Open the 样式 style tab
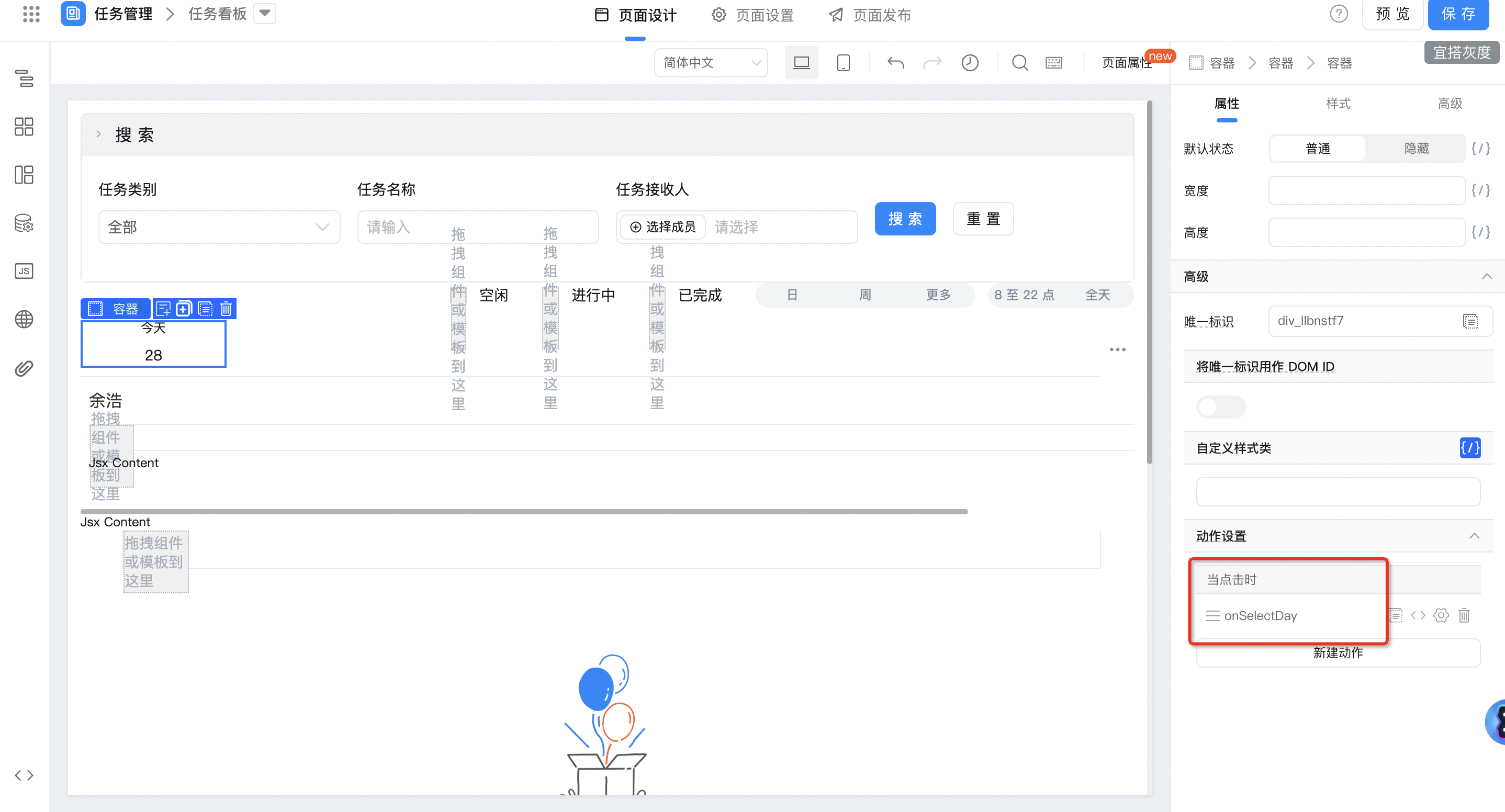Image resolution: width=1505 pixels, height=812 pixels. pos(1338,104)
